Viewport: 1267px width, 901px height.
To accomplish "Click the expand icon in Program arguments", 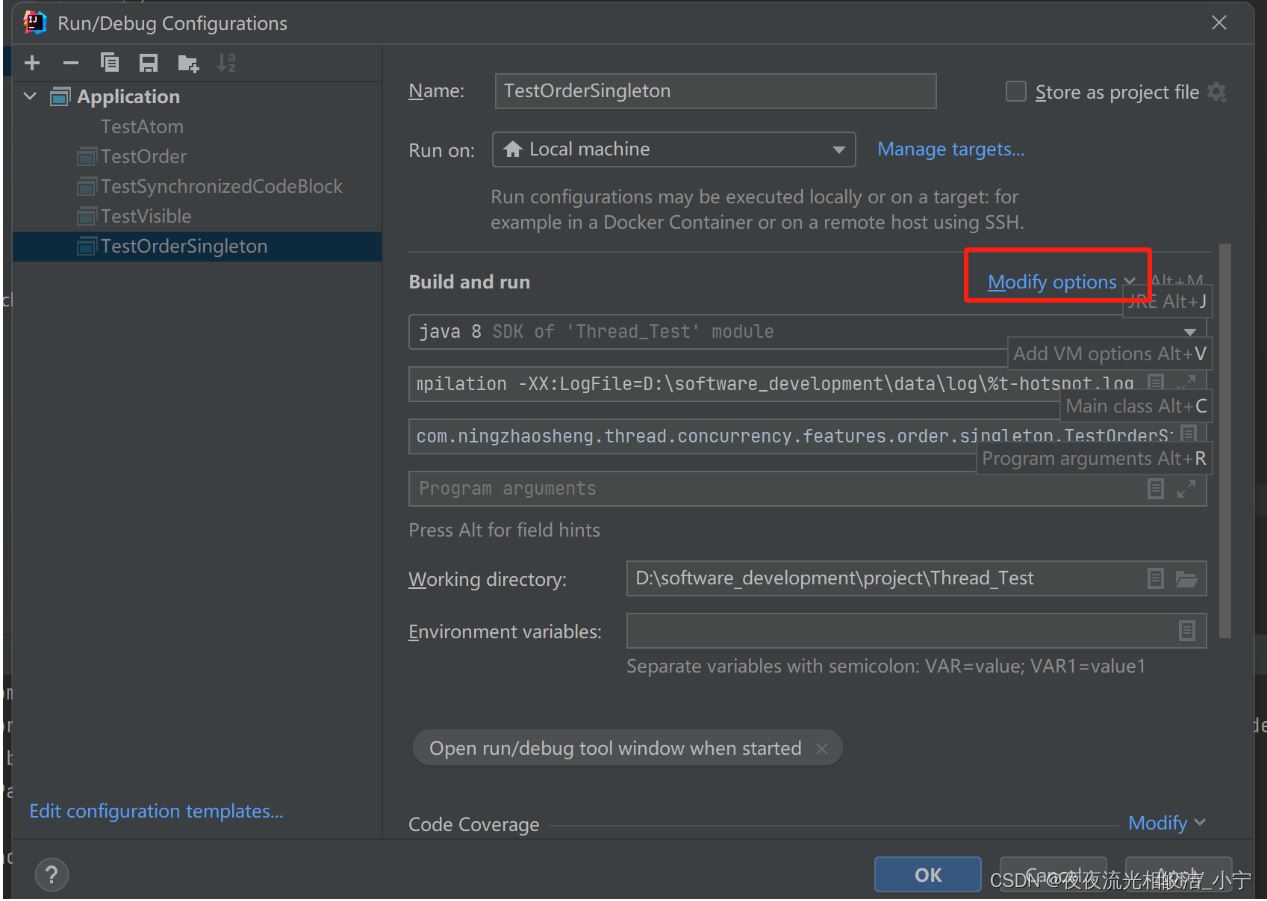I will pos(1186,489).
